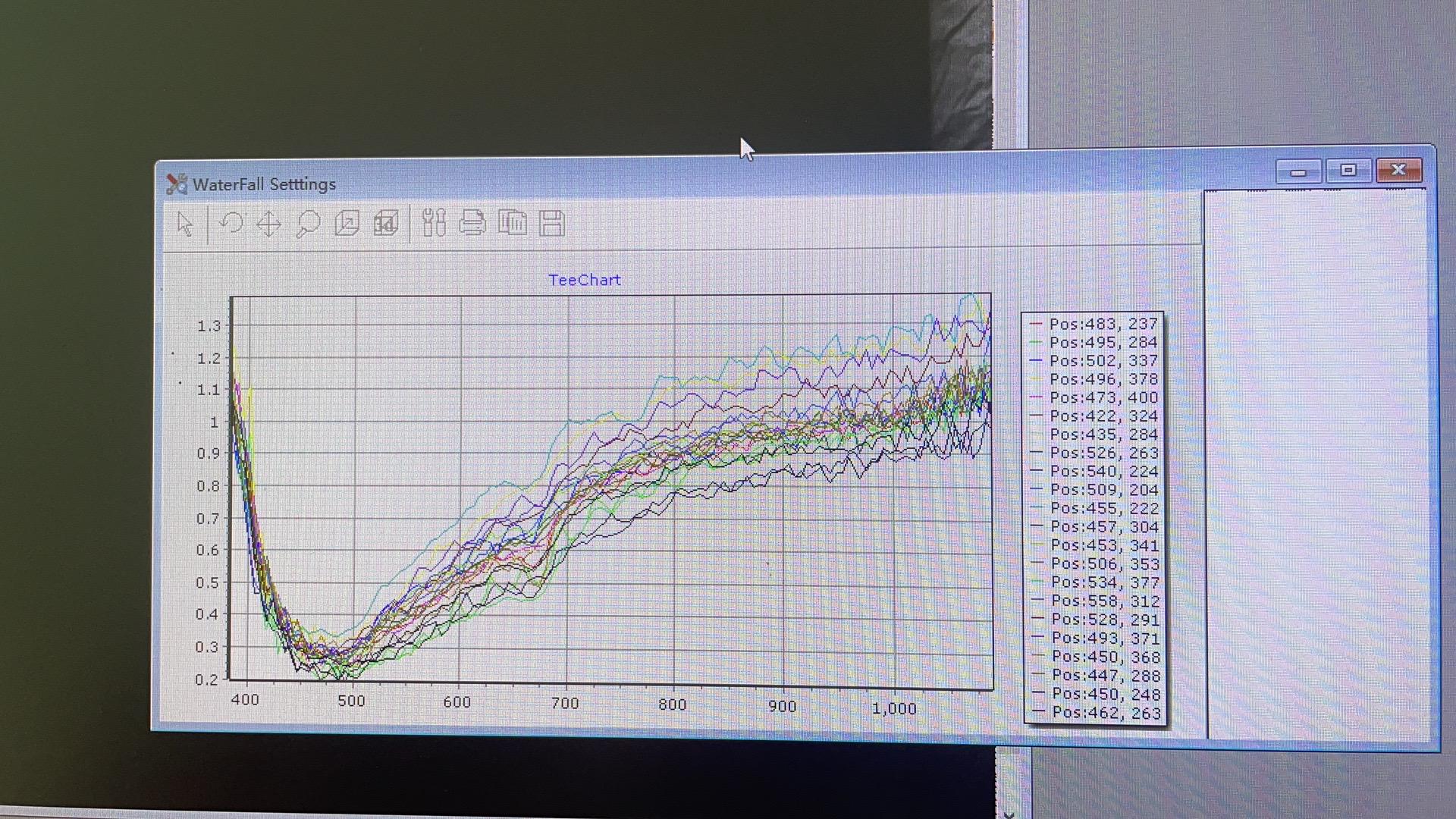1456x819 pixels.
Task: Toggle 3D view of the chart
Action: pyautogui.click(x=385, y=224)
